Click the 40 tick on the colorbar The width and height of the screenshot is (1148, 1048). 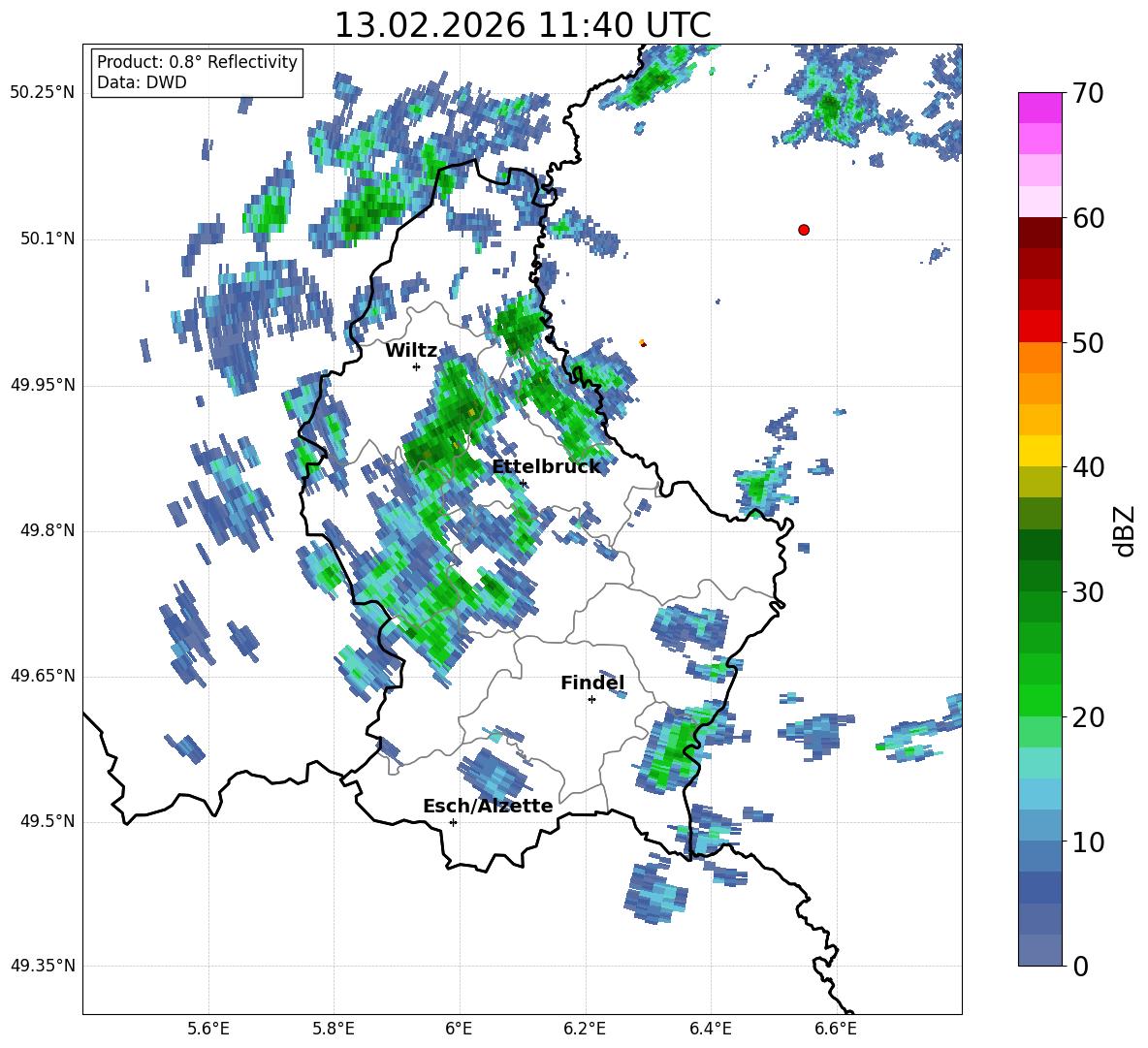point(1088,467)
